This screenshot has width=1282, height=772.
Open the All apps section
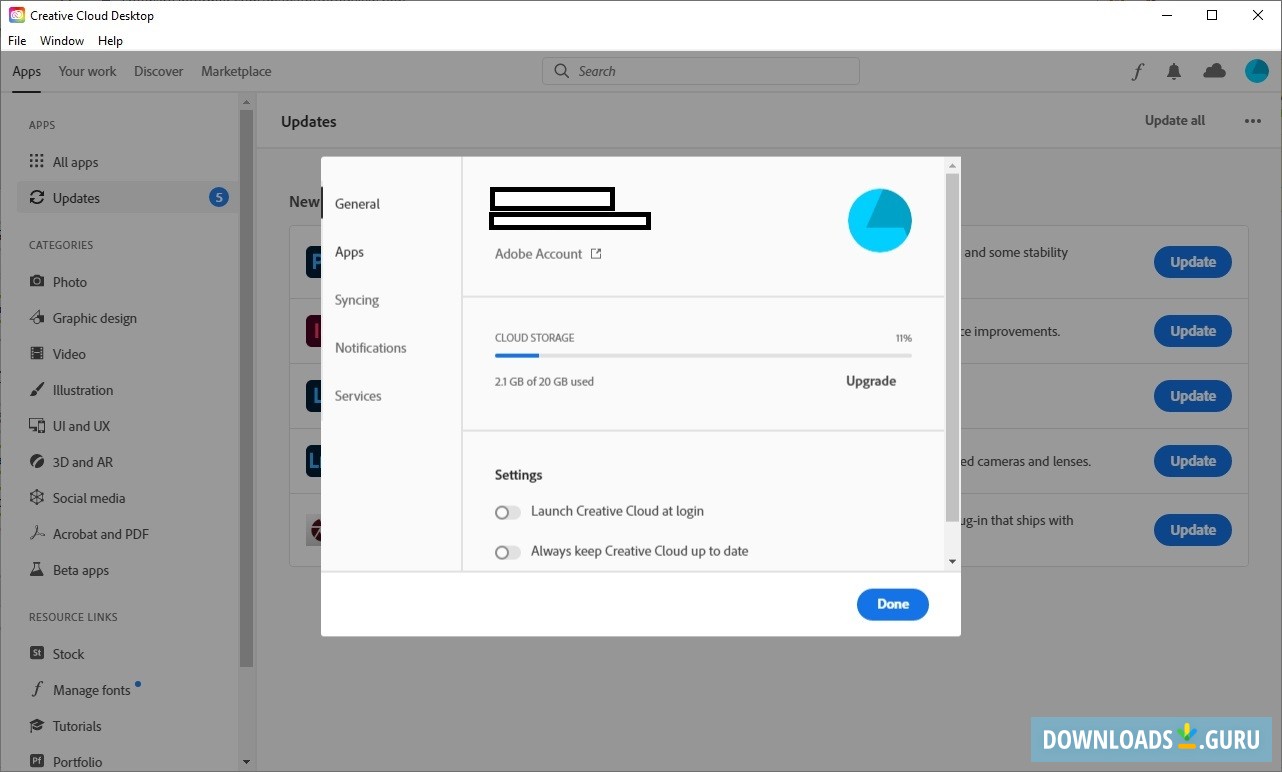(x=76, y=161)
